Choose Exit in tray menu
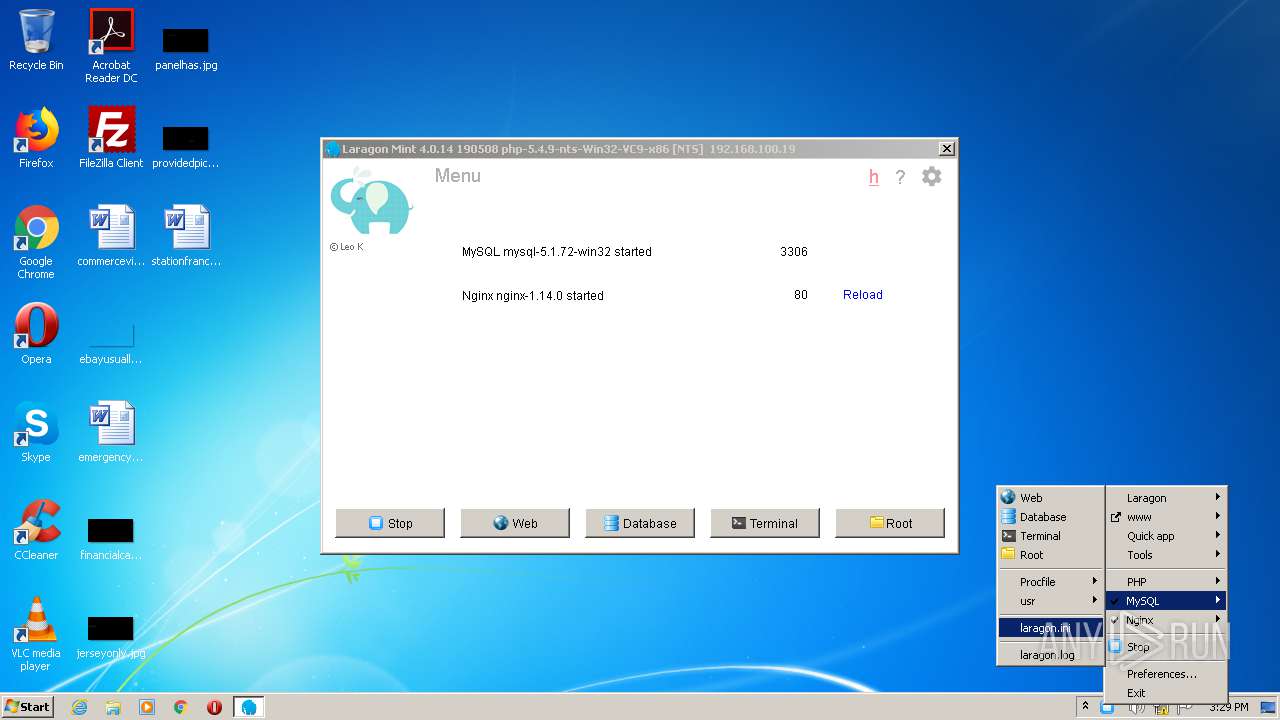 click(1166, 693)
